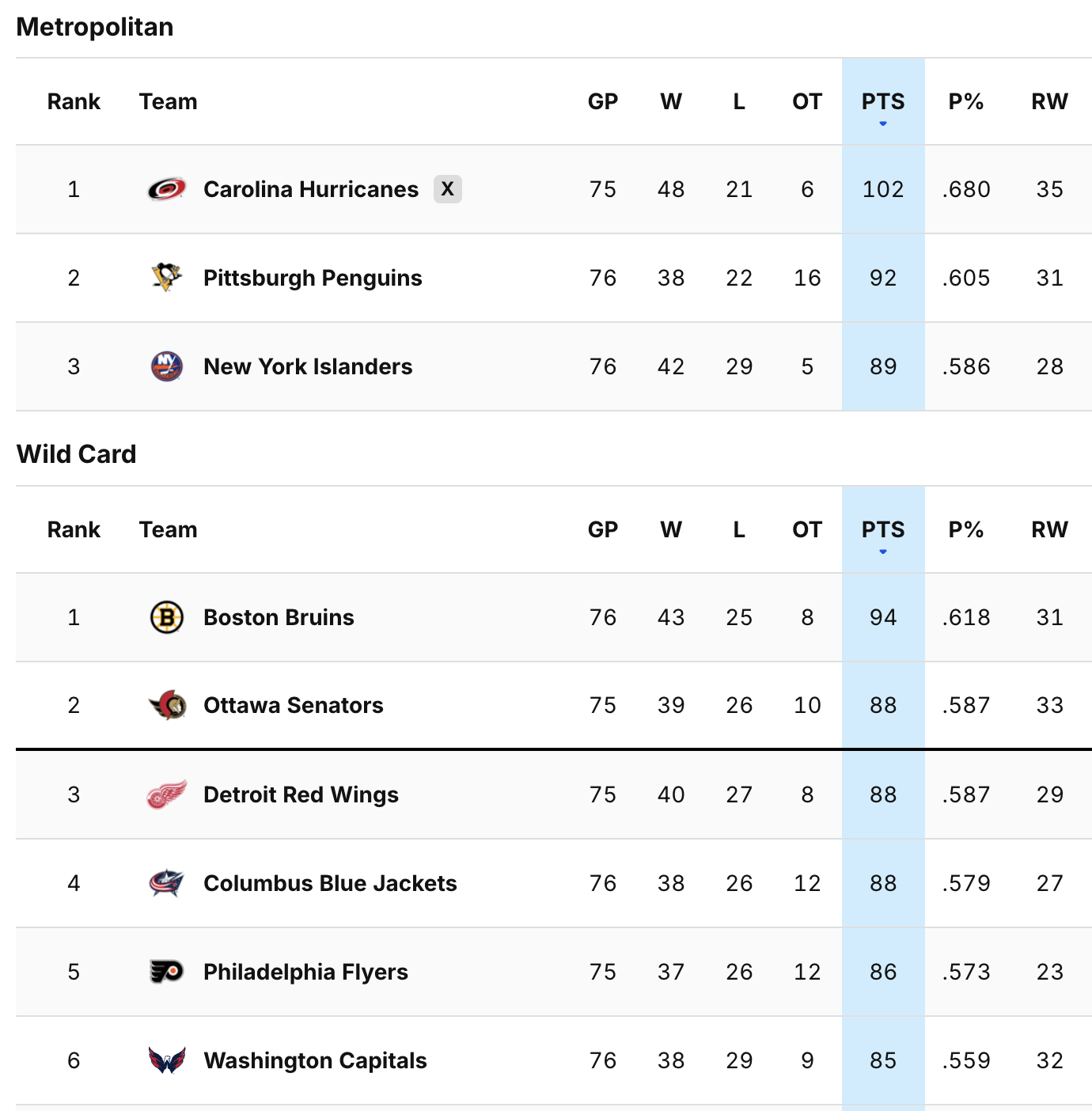Screen dimensions: 1092x1111
Task: Sort Metropolitan standings by GP header
Action: click(603, 102)
